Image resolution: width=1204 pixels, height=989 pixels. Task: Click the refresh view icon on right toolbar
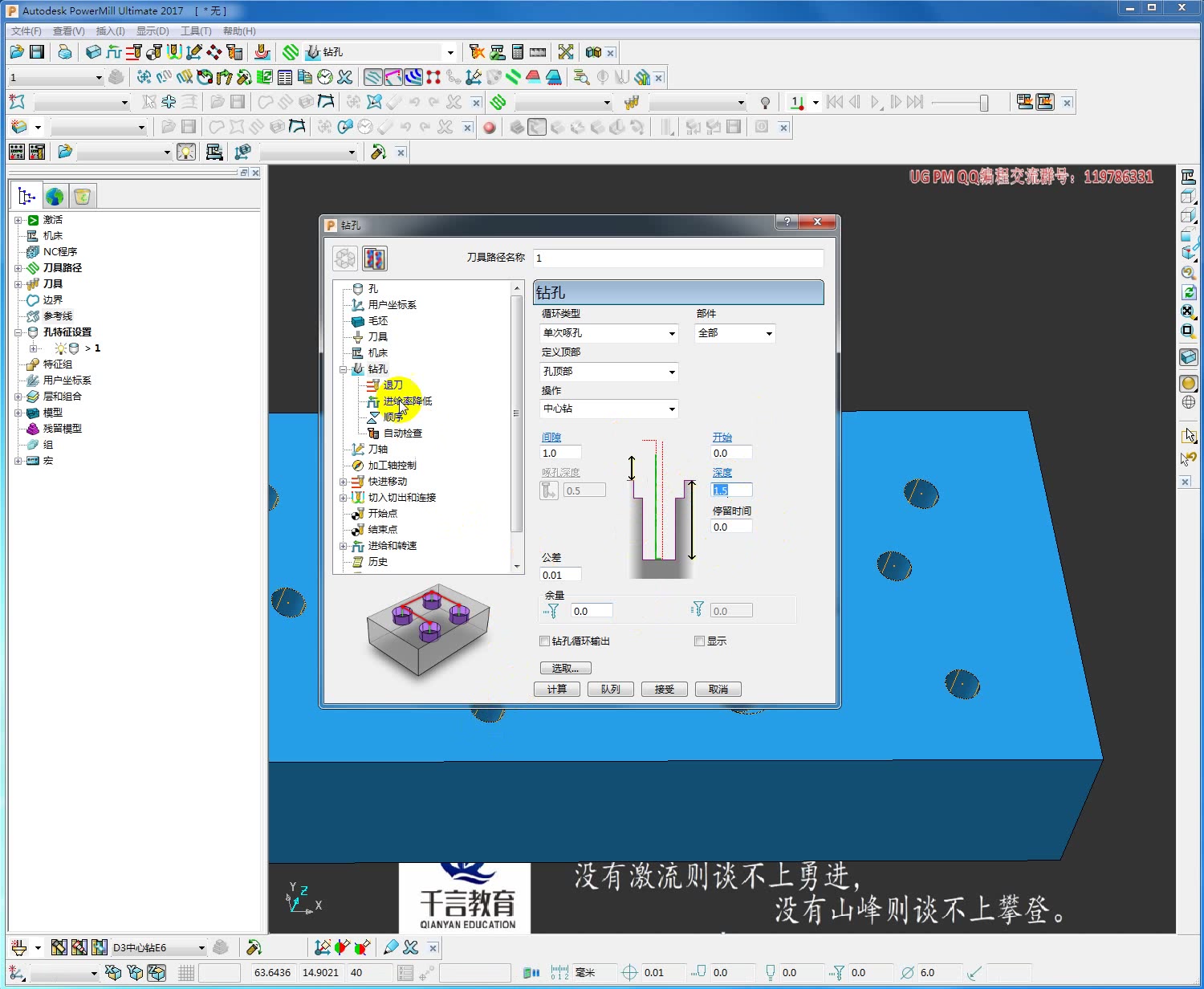click(x=1188, y=292)
